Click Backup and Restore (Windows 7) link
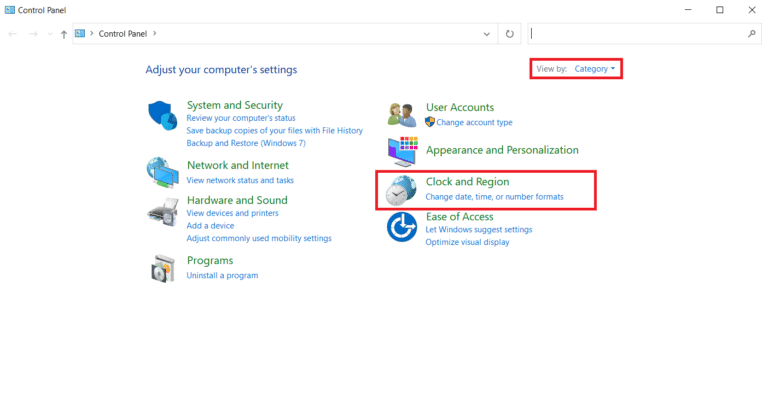768x404 pixels. [246, 143]
